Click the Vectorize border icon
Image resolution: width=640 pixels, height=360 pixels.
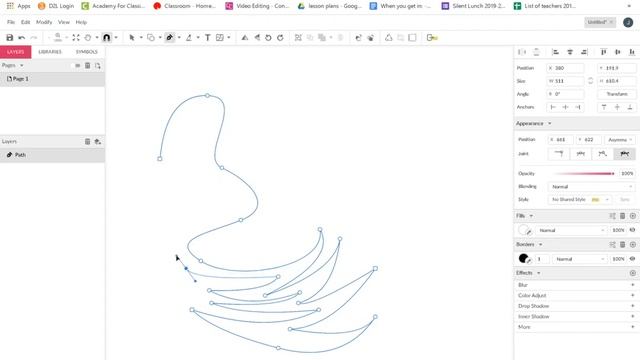370,38
